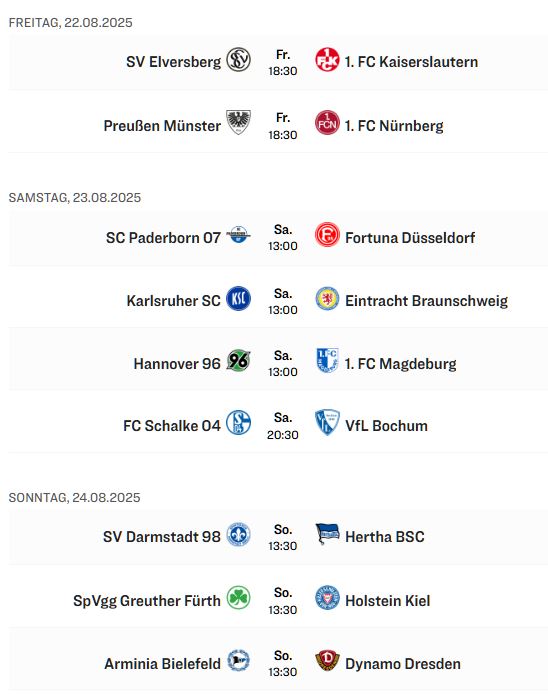The height and width of the screenshot is (695, 548).
Task: Open the SV Darmstadt 98 team name
Action: (162, 537)
